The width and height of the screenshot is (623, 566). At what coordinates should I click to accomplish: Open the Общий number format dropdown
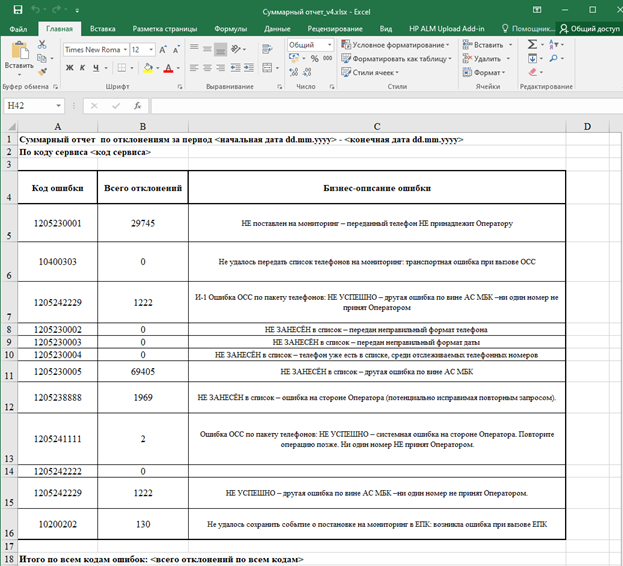click(x=328, y=45)
